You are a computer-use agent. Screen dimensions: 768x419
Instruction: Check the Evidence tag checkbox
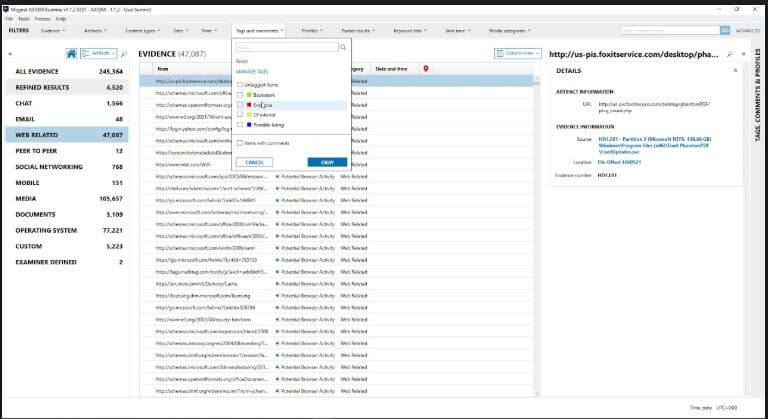click(240, 105)
